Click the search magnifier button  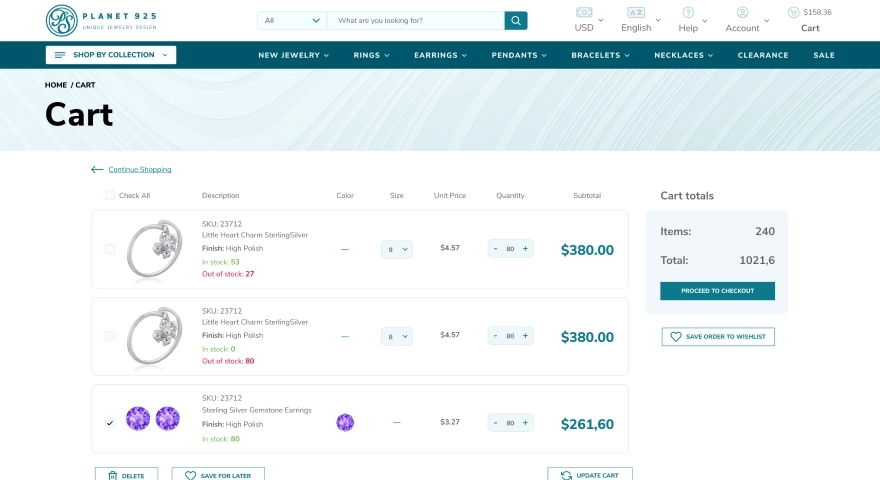[x=515, y=20]
